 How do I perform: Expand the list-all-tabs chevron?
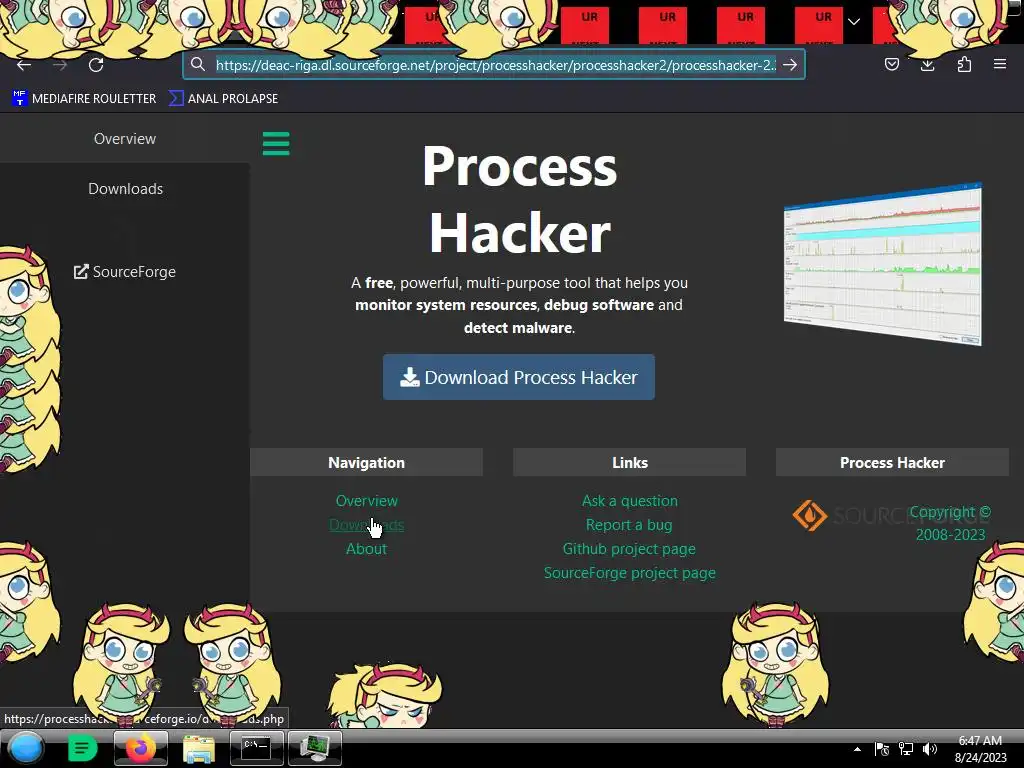[x=854, y=22]
